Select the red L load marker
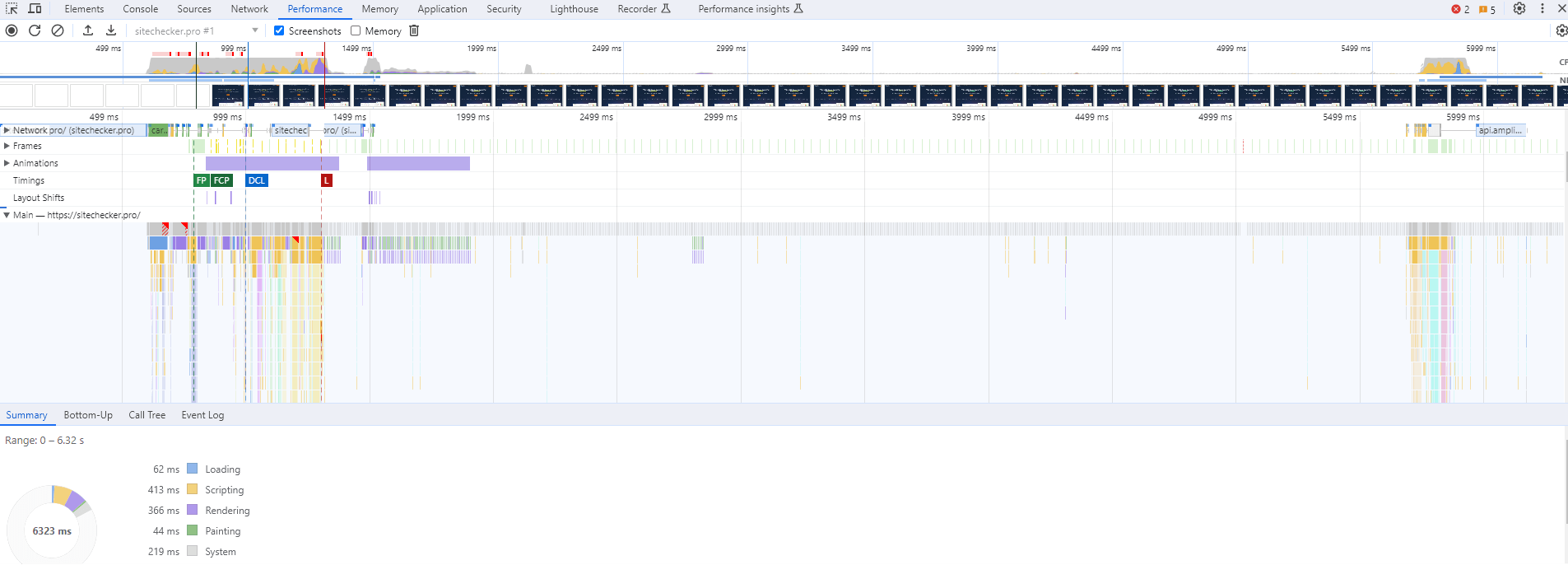Image resolution: width=1568 pixels, height=565 pixels. tap(327, 180)
